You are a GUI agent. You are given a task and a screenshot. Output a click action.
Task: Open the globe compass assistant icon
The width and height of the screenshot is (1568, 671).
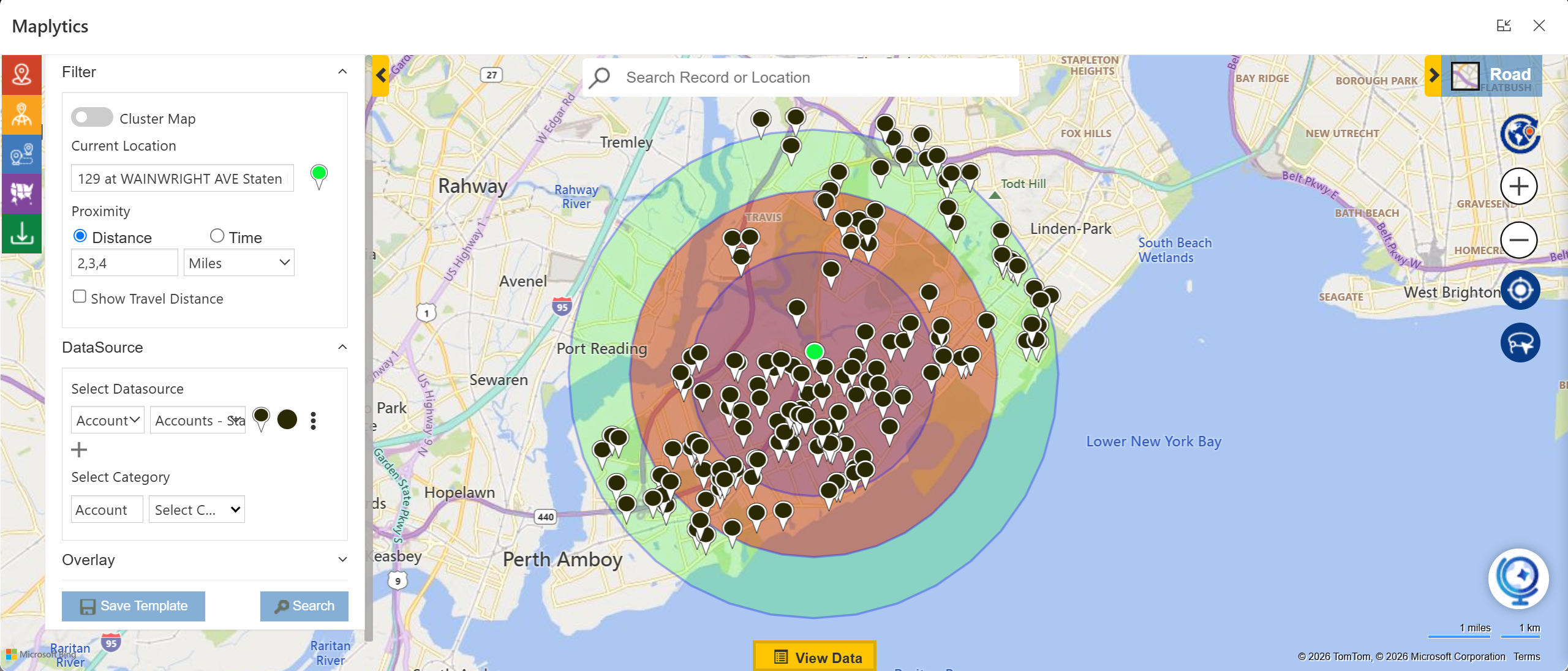(1518, 579)
